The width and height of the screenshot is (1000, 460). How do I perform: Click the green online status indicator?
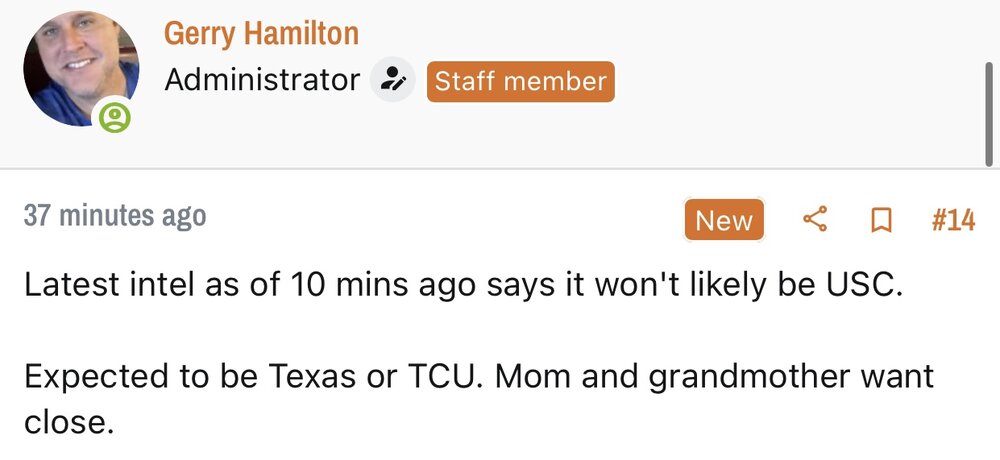[x=116, y=119]
